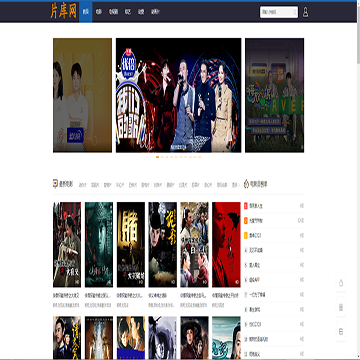Click the ranking entry with orange number badge
The image size is (360, 360).
click(274, 221)
